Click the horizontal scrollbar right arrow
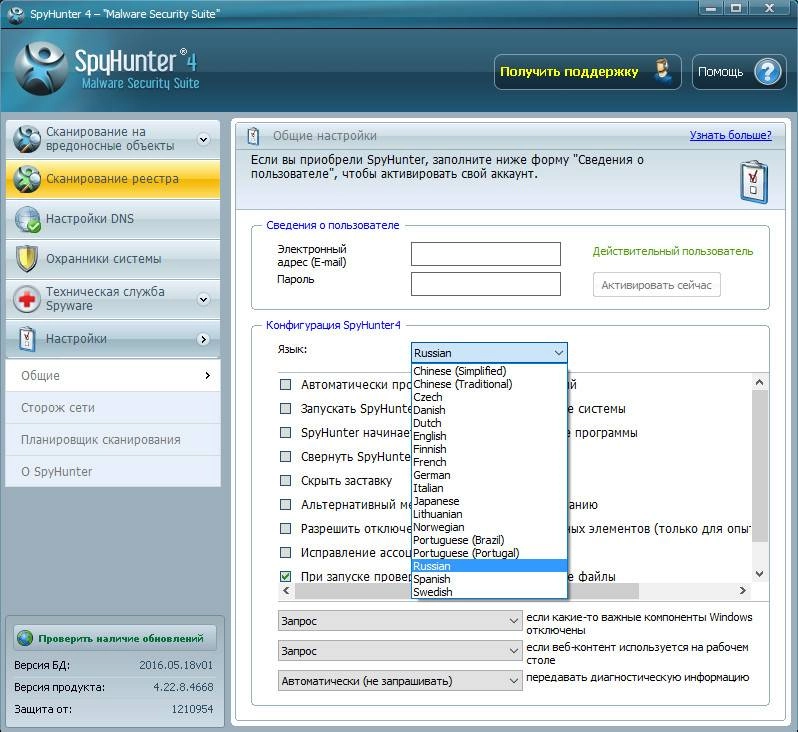798x732 pixels. click(x=743, y=590)
